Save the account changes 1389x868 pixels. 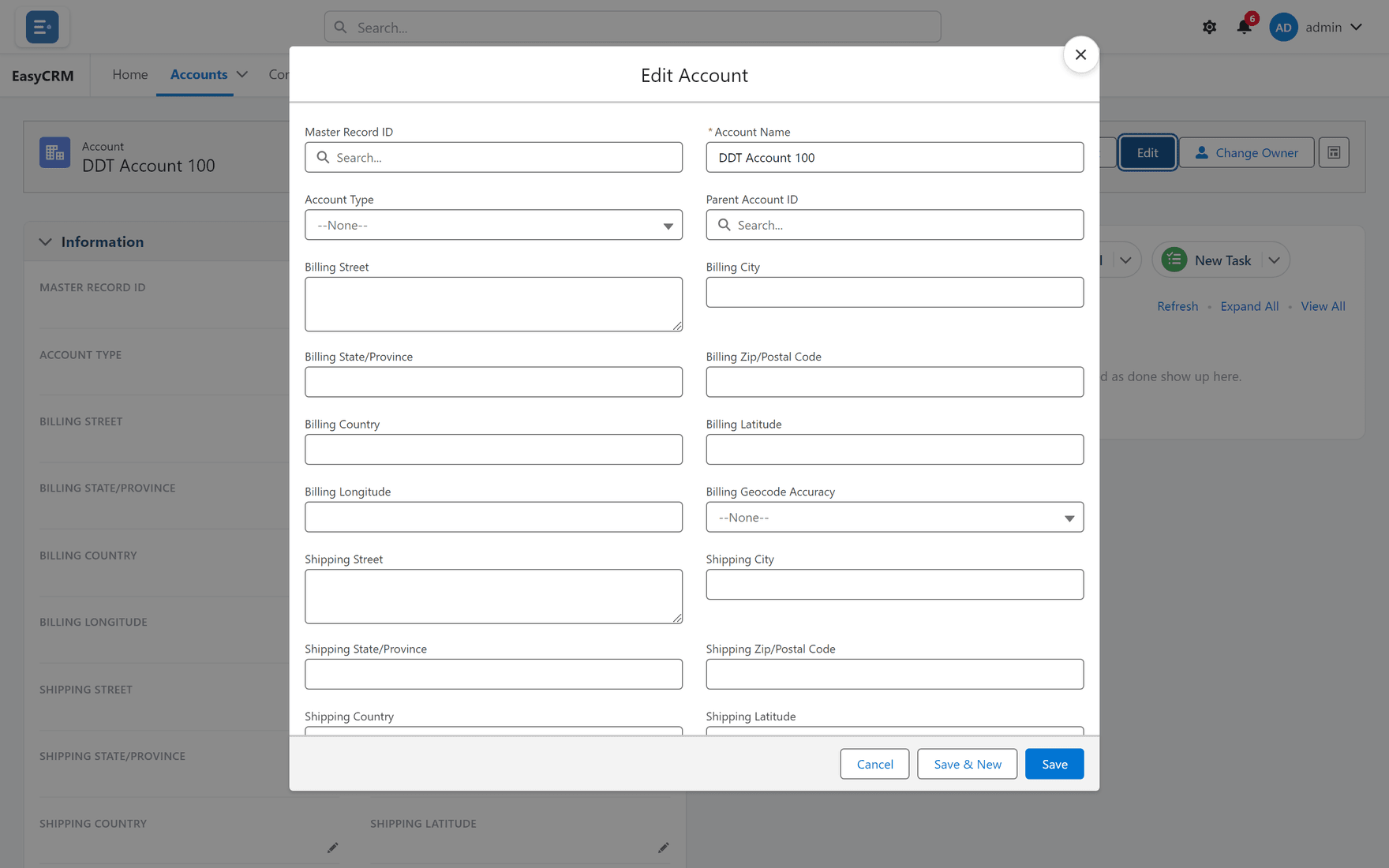pos(1054,764)
